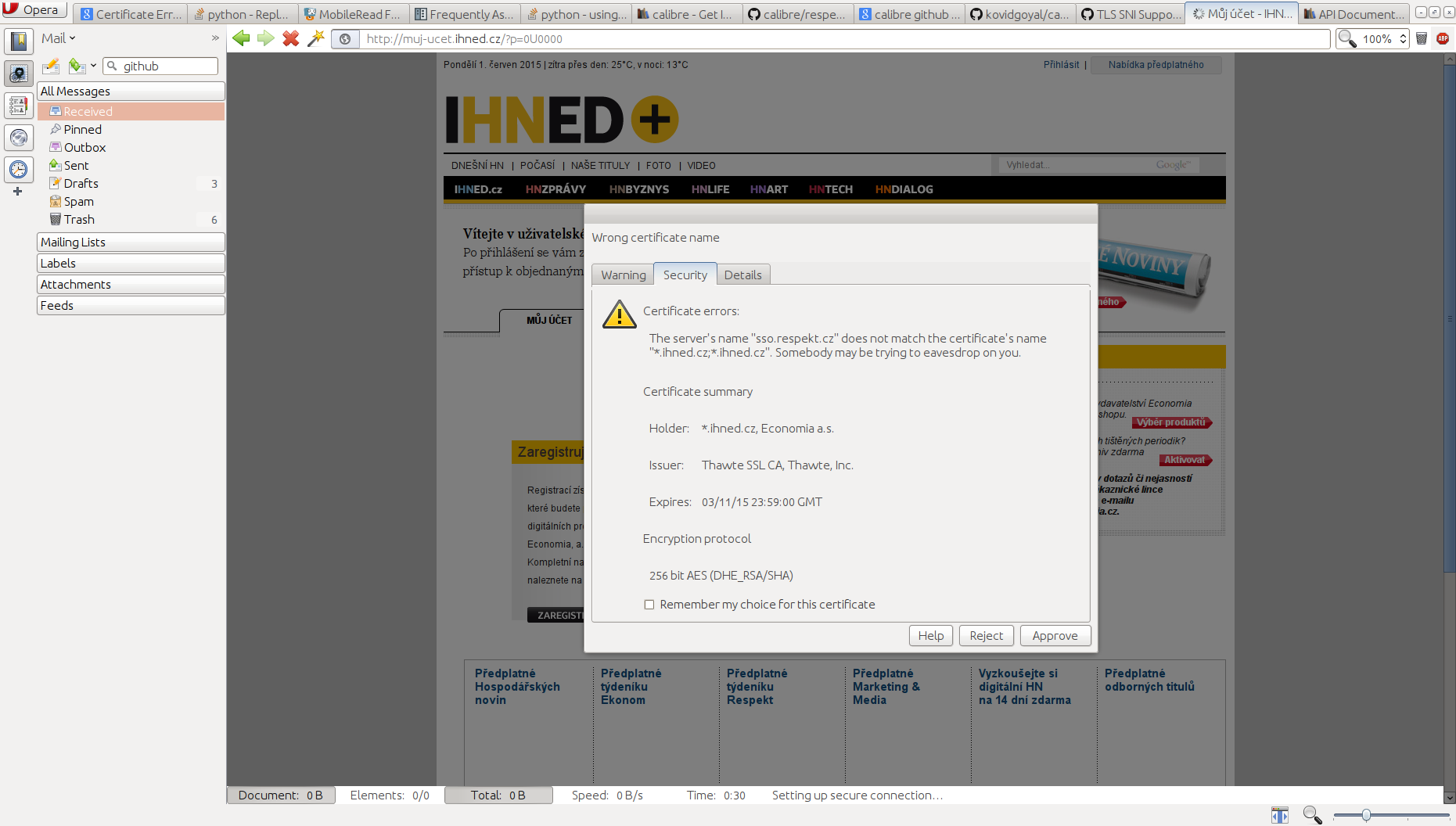
Task: Expand the Attachments section
Action: click(131, 285)
